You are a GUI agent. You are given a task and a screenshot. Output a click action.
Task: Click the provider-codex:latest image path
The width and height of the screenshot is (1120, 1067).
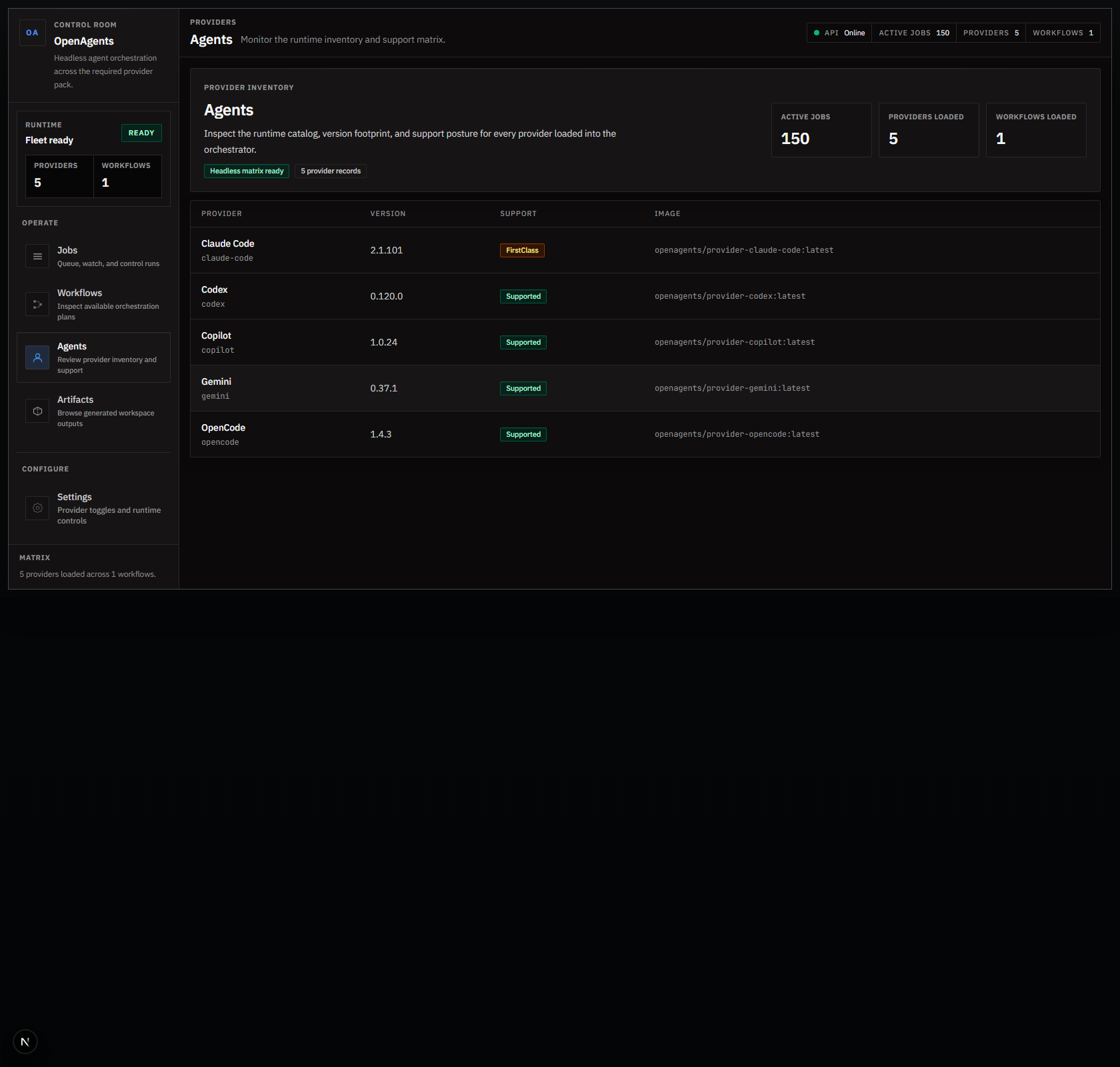[730, 296]
